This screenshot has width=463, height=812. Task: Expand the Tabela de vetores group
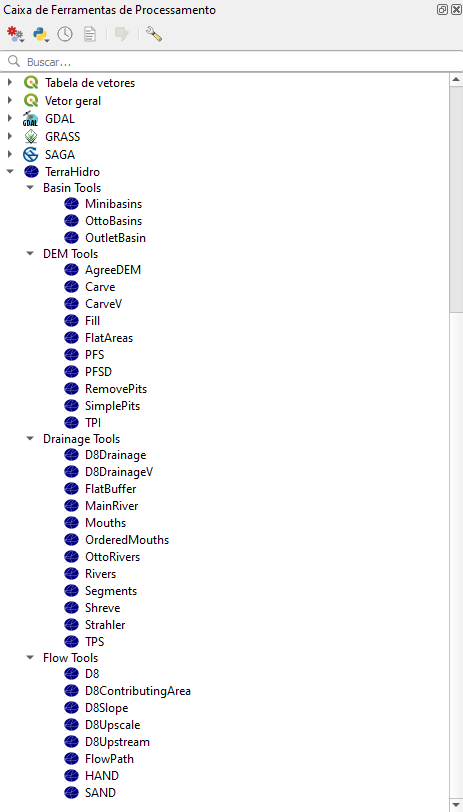(x=9, y=82)
